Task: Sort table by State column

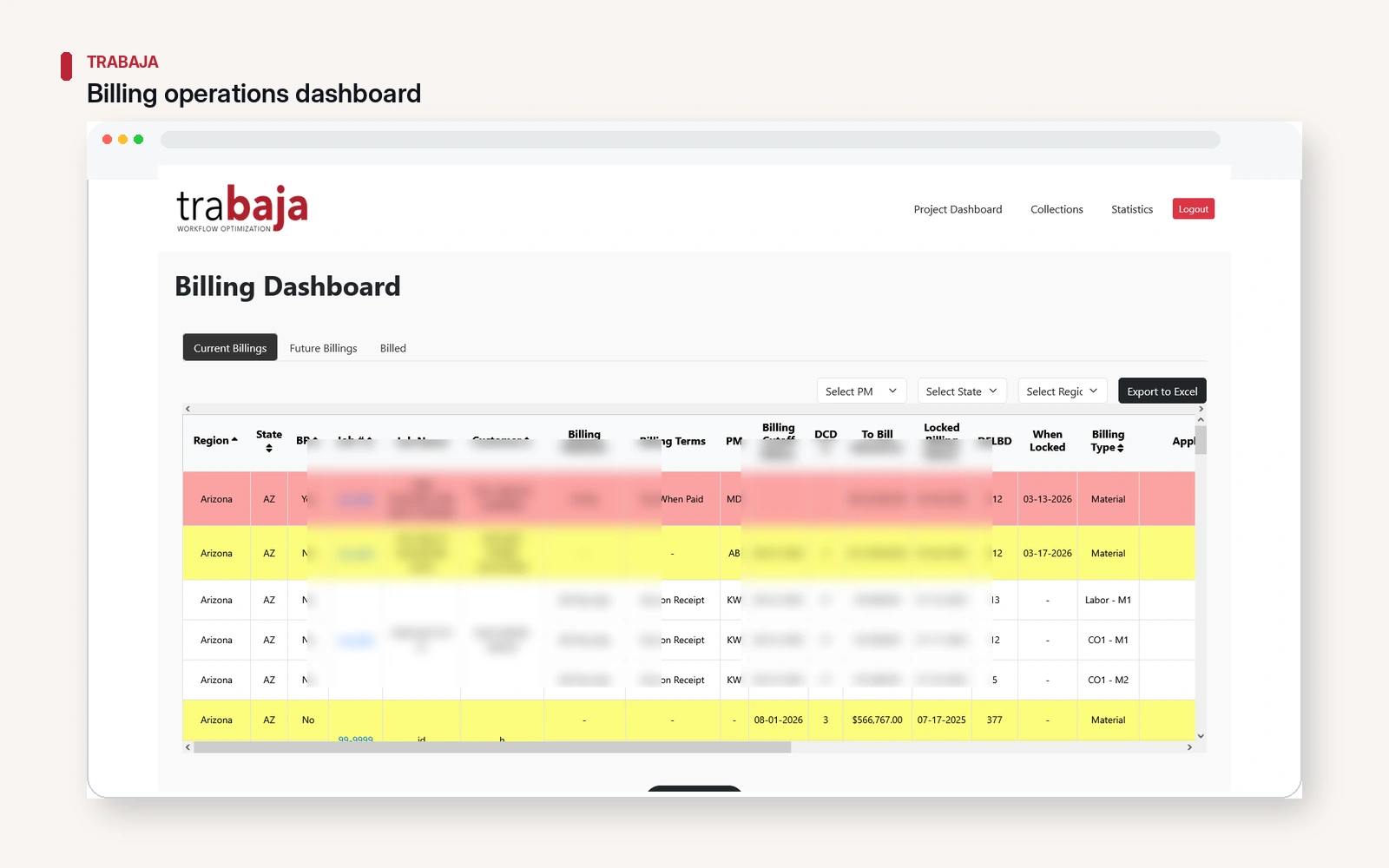Action: 268,441
